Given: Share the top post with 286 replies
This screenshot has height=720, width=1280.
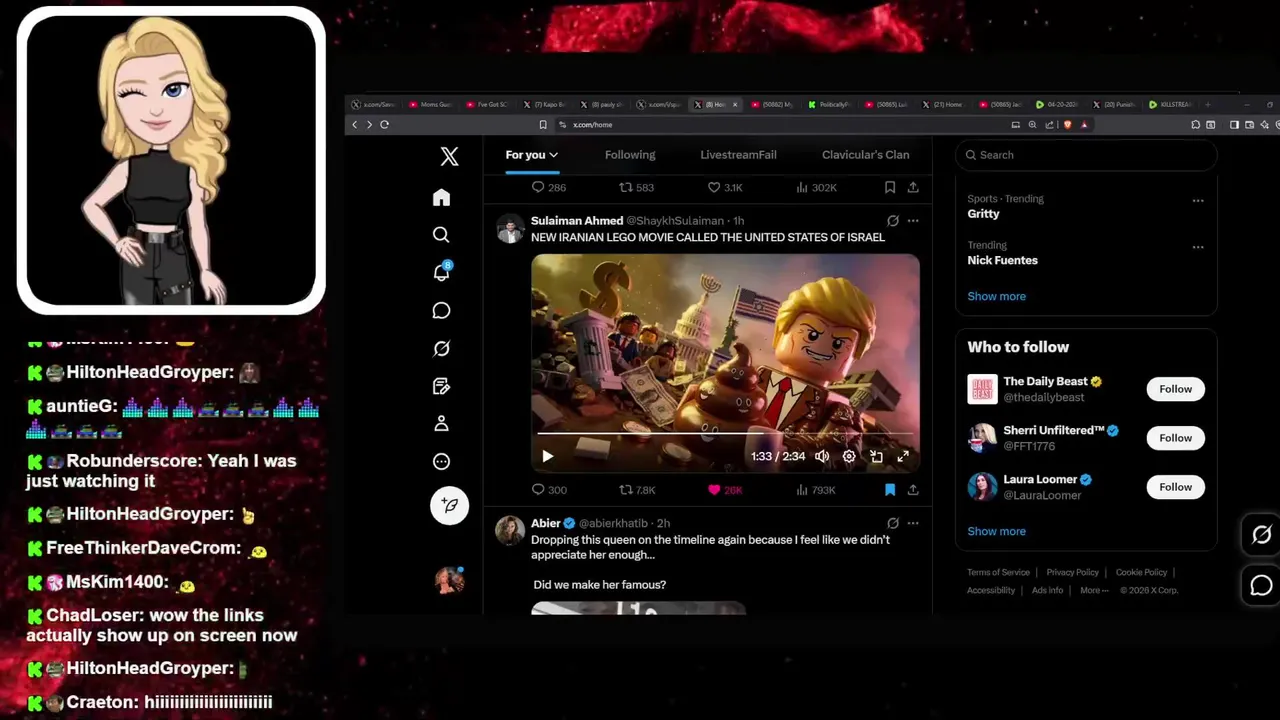Looking at the screenshot, I should pos(913,187).
